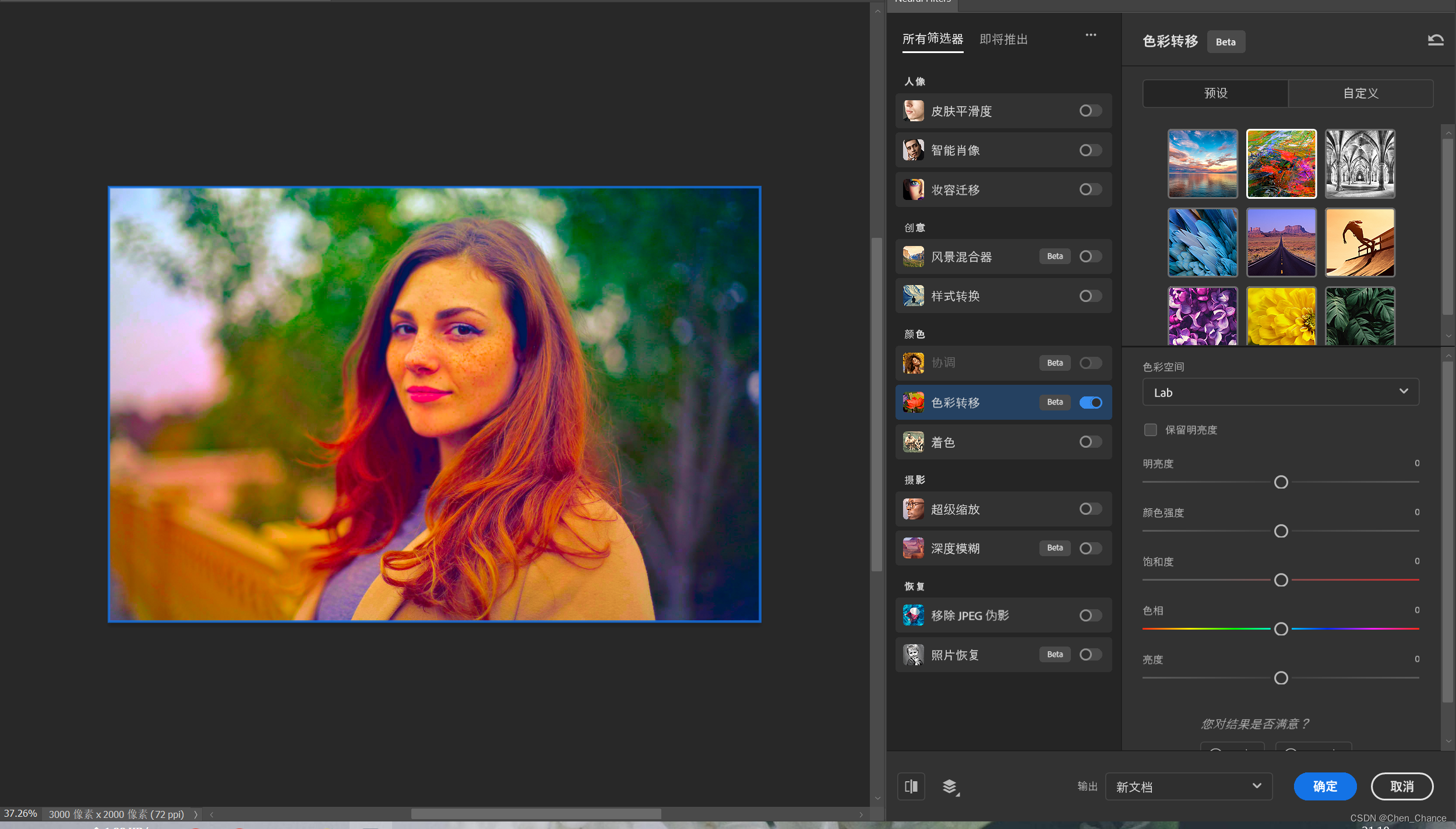The image size is (1456, 829).
Task: Check the Preserve Luminance (保留明亮度) checkbox
Action: click(x=1150, y=430)
